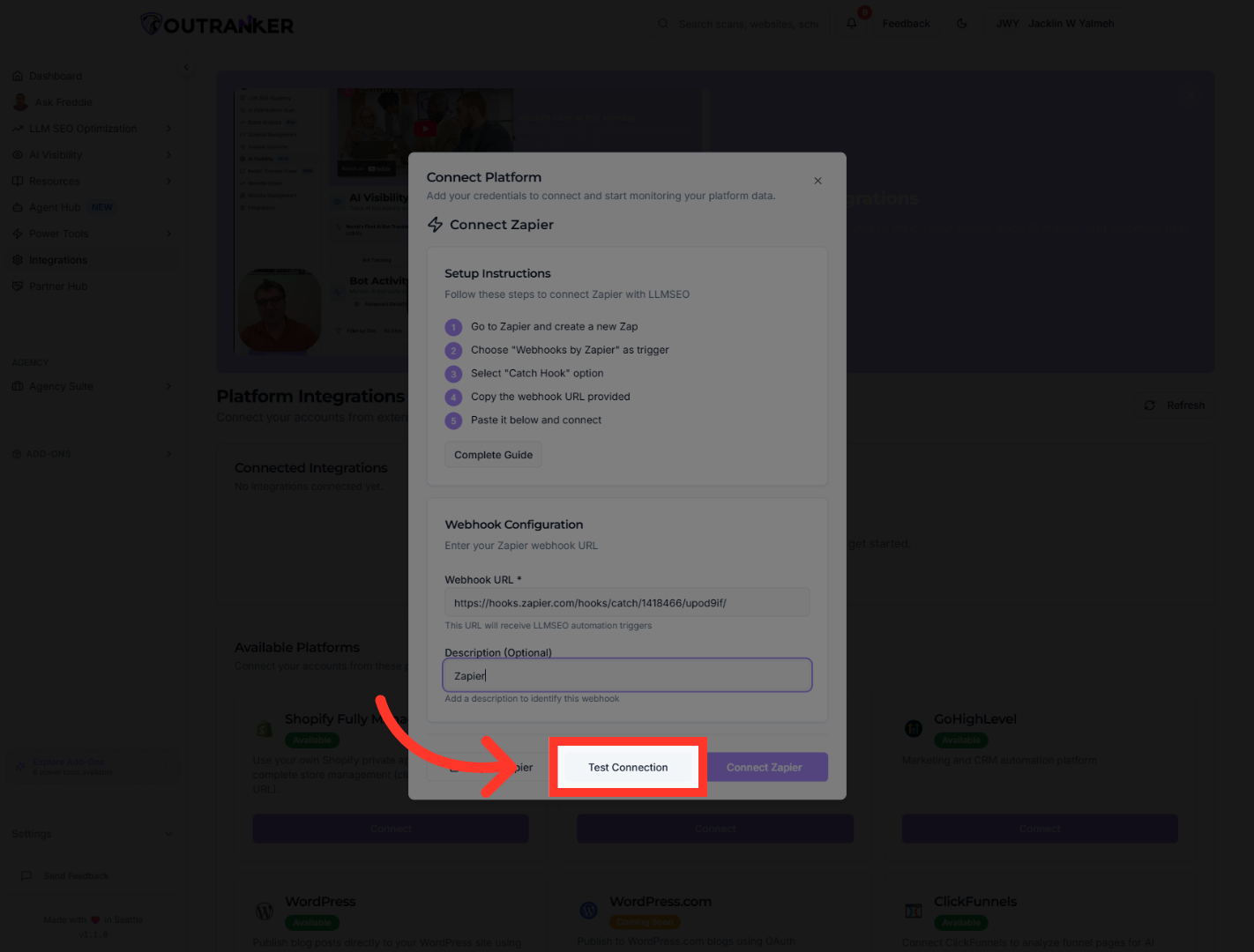Expand the AI Visibility submenu
1254x952 pixels.
(x=168, y=155)
